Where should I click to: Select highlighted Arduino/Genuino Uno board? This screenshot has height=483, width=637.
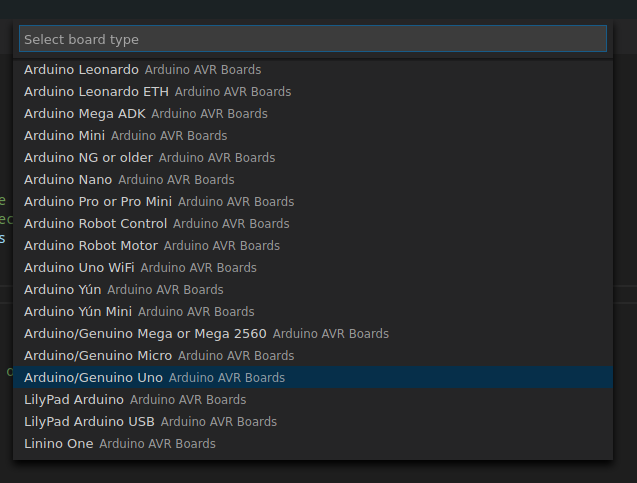pyautogui.click(x=313, y=377)
